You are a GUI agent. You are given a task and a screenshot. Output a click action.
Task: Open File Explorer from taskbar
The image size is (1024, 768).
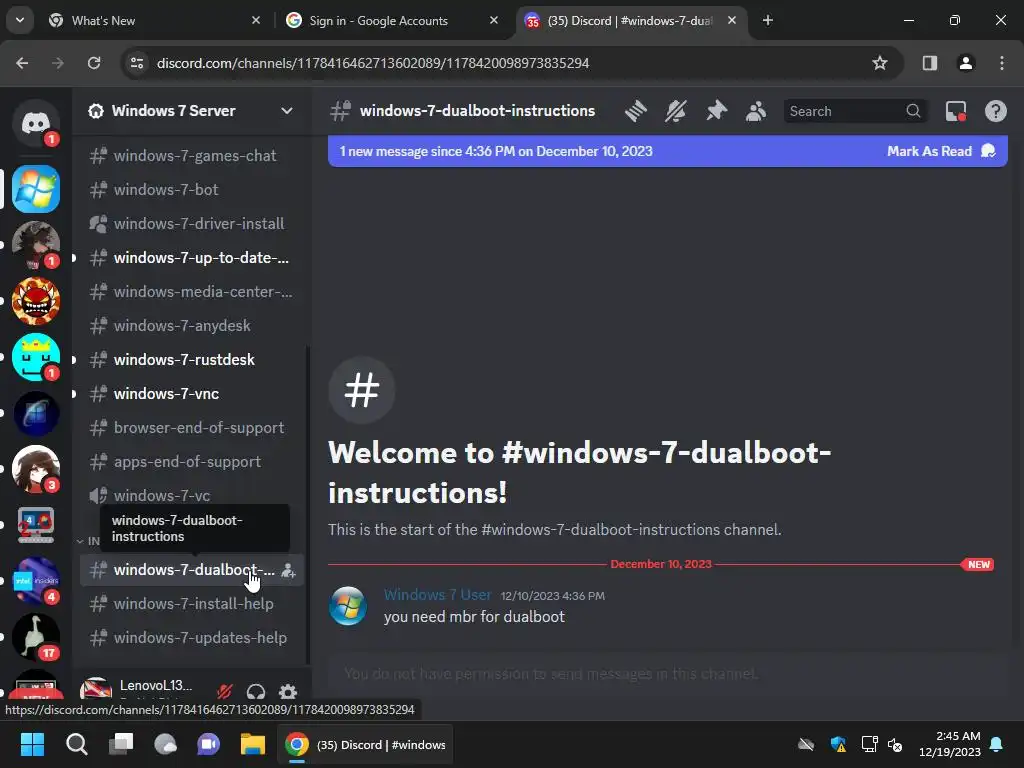253,744
